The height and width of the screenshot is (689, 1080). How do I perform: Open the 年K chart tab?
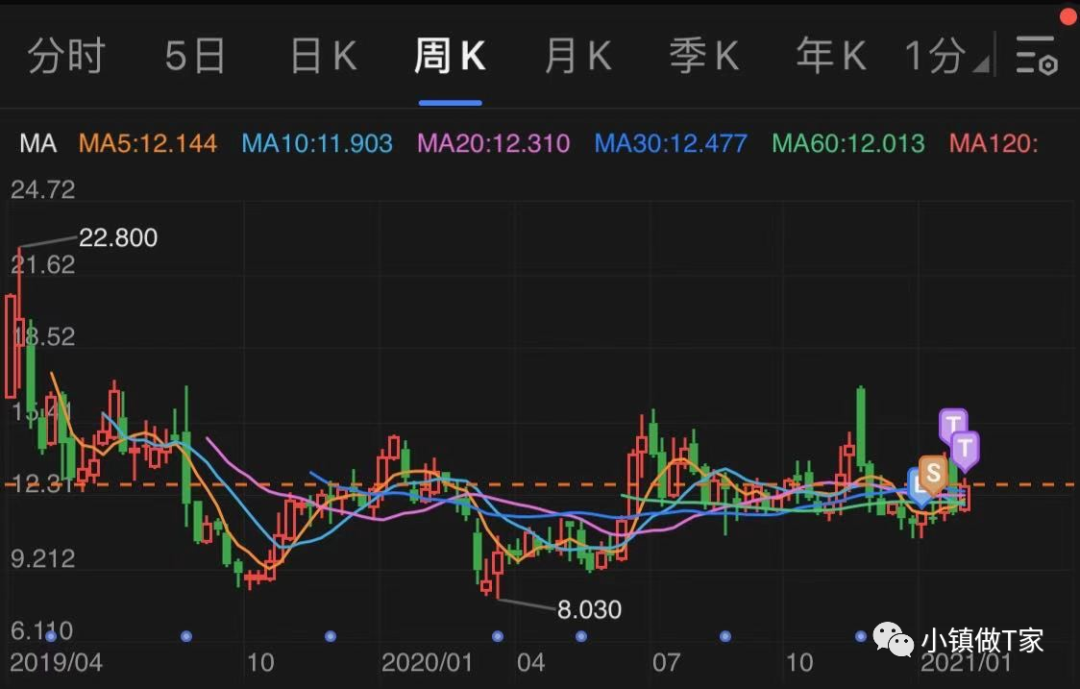coord(831,56)
